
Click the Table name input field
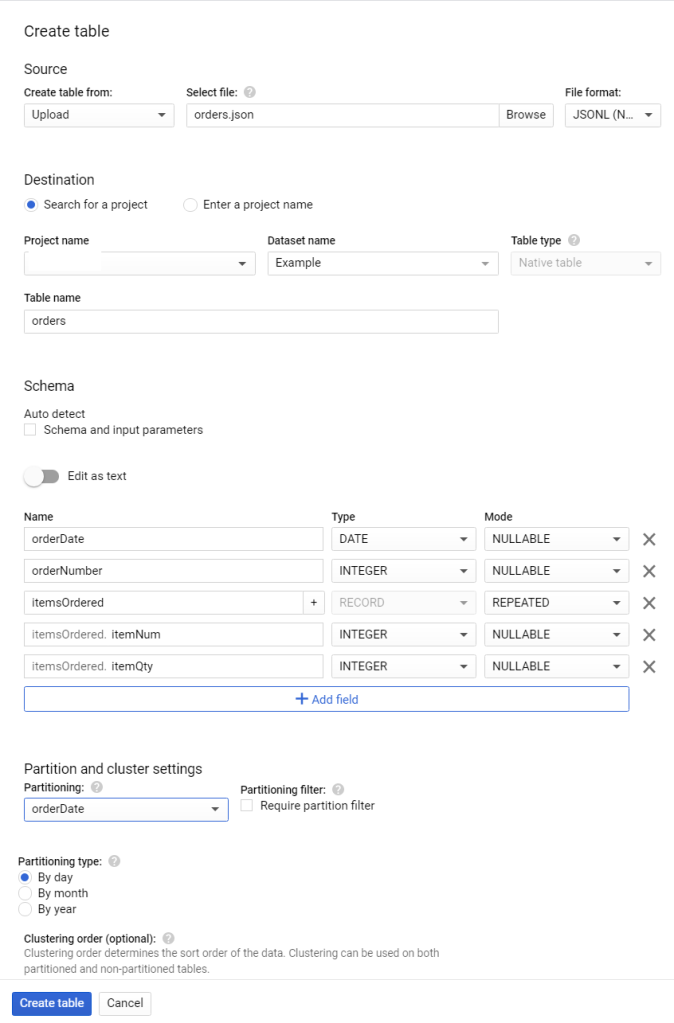click(x=260, y=321)
